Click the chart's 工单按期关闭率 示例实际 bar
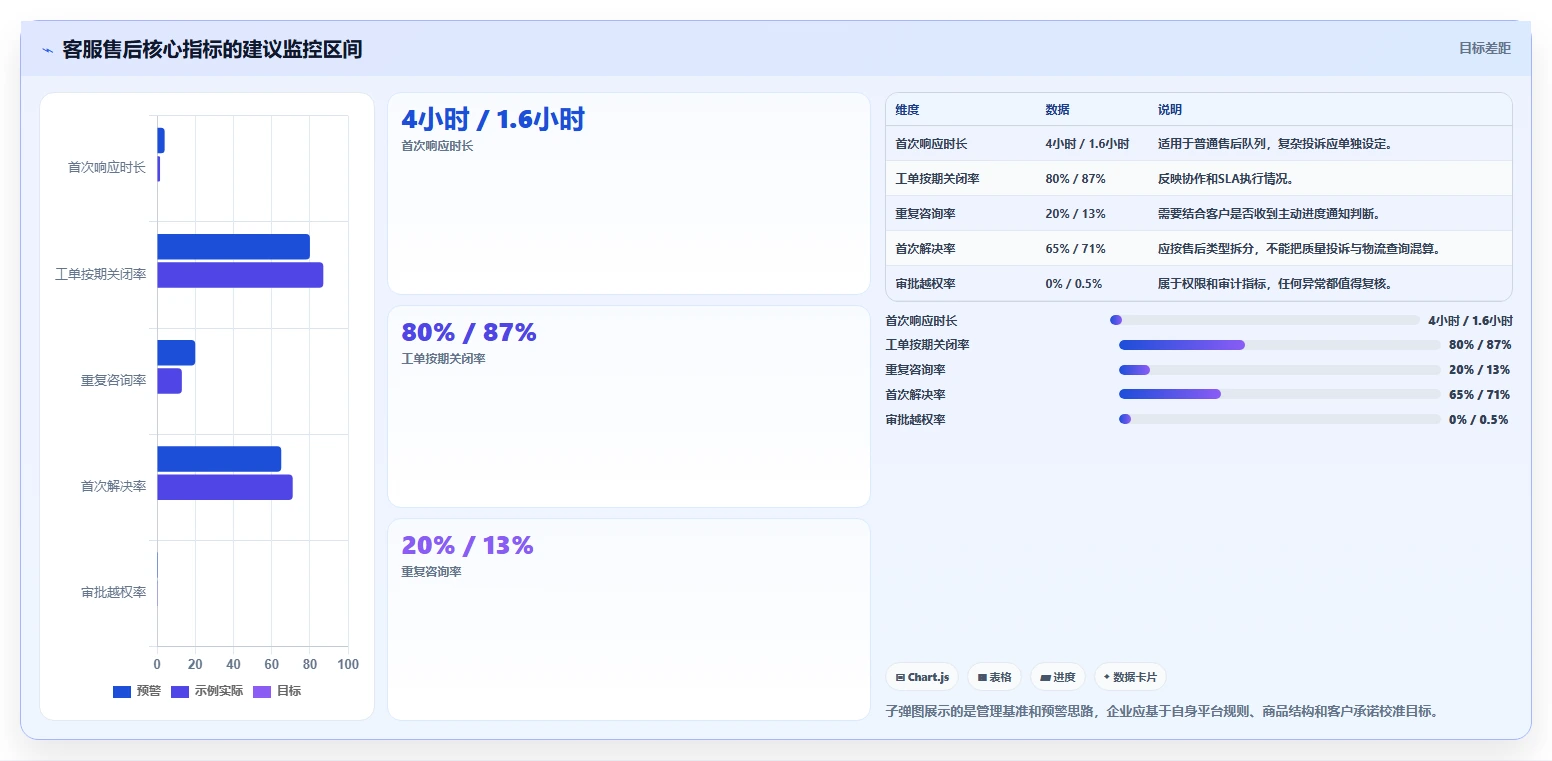Image resolution: width=1552 pixels, height=761 pixels. click(x=240, y=275)
